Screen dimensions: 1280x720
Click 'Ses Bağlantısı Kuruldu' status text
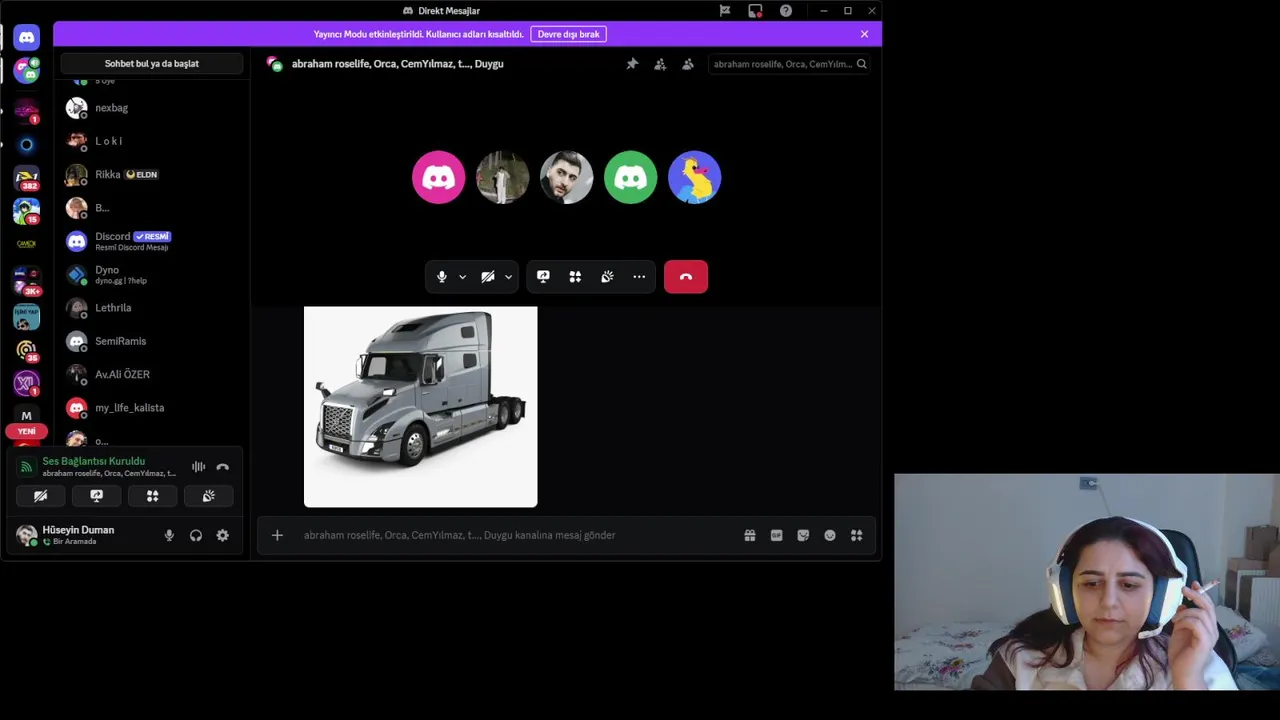(x=93, y=461)
